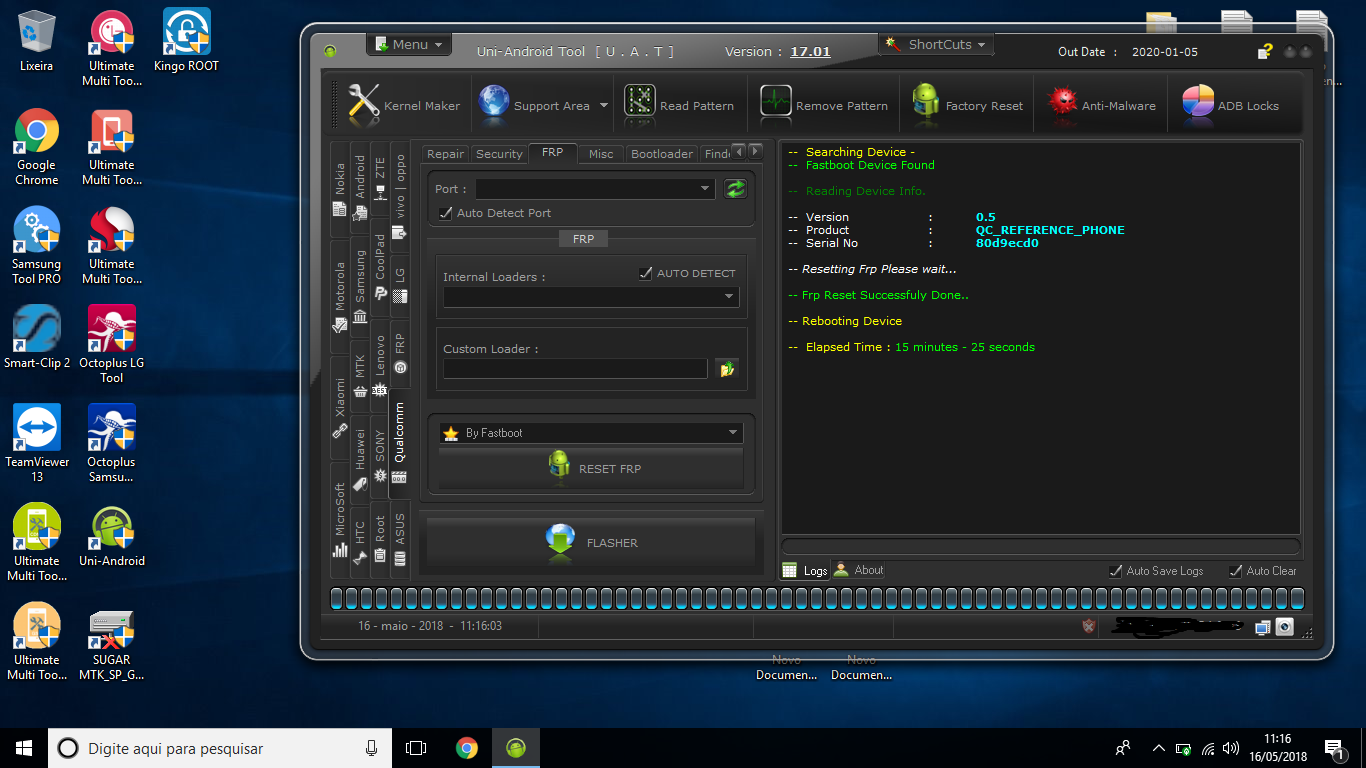
Task: Open the Menu dropdown in title bar
Action: tap(410, 44)
